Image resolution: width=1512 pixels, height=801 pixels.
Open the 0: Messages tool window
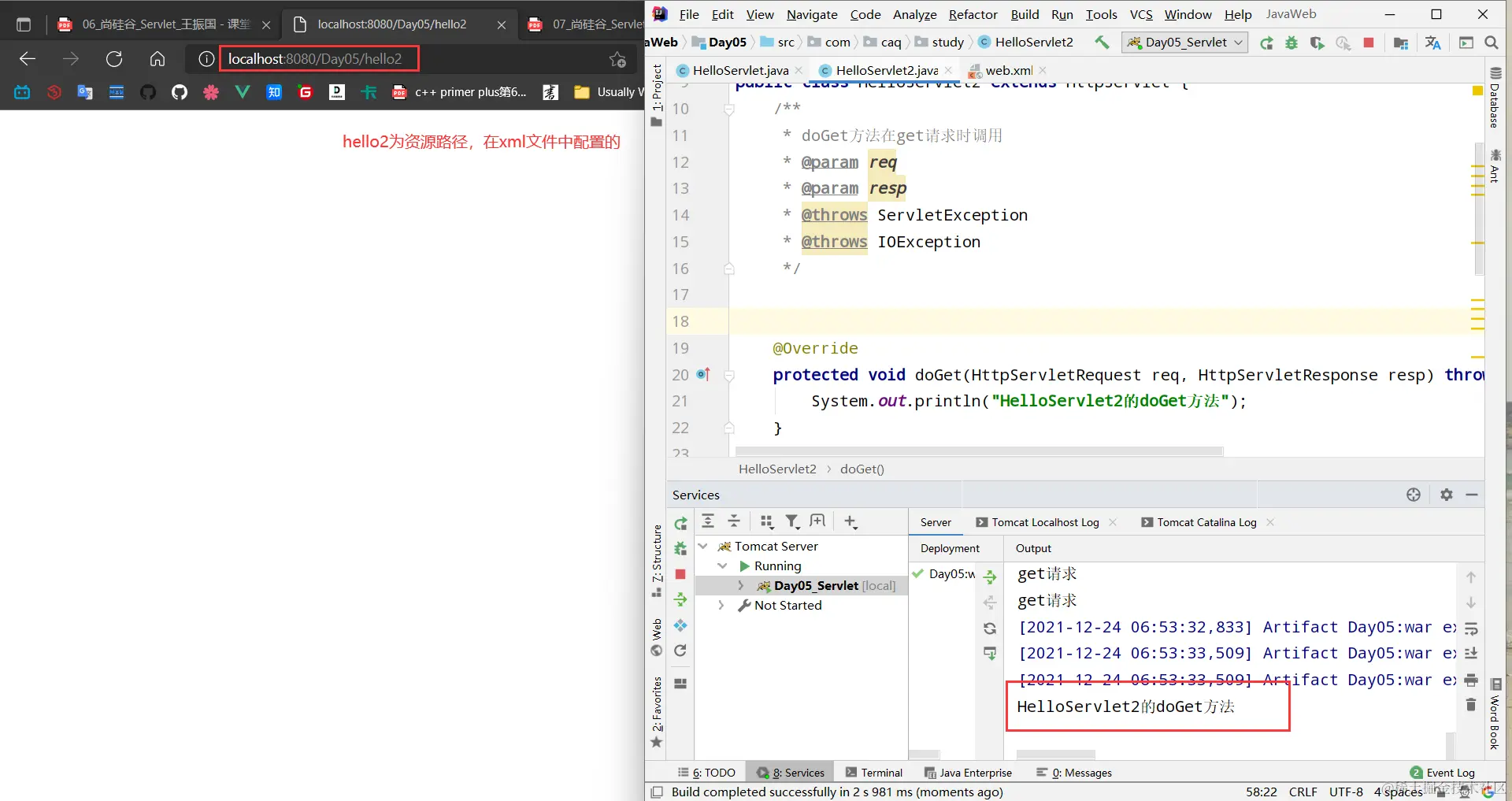[x=1074, y=773]
